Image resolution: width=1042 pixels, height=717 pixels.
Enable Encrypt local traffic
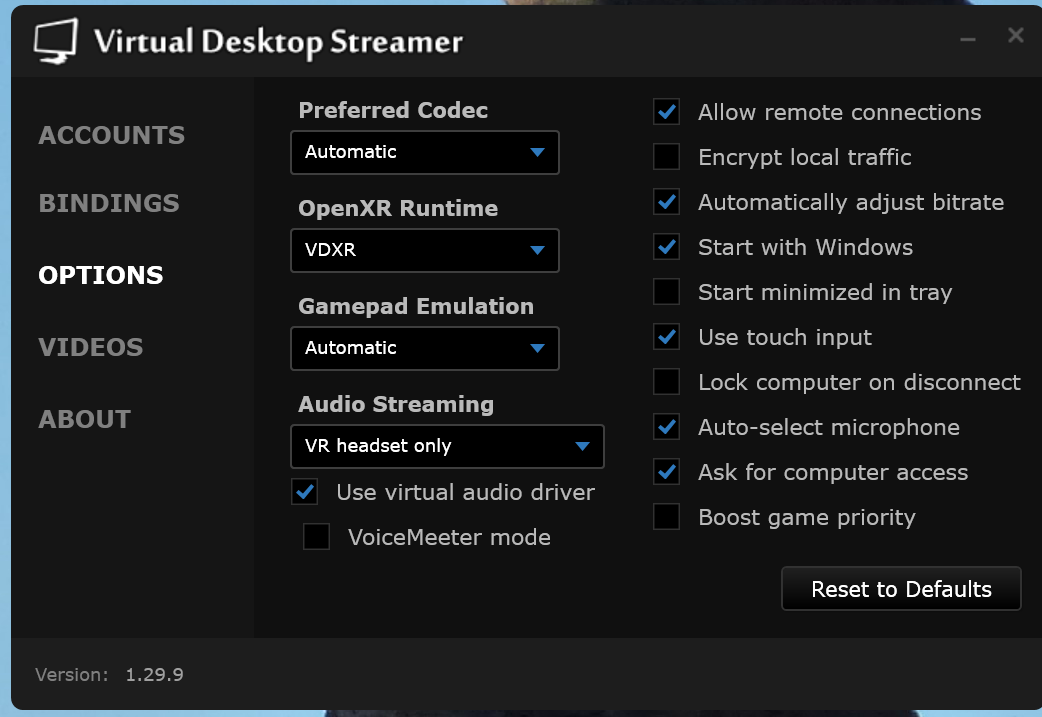[667, 157]
